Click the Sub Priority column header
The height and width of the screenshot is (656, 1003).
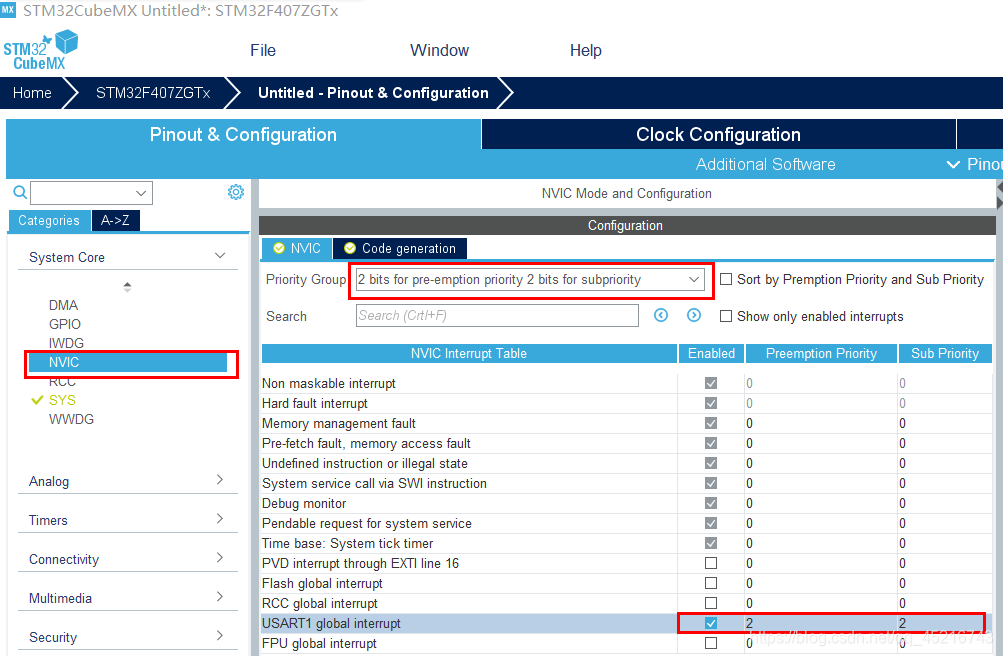[x=945, y=353]
